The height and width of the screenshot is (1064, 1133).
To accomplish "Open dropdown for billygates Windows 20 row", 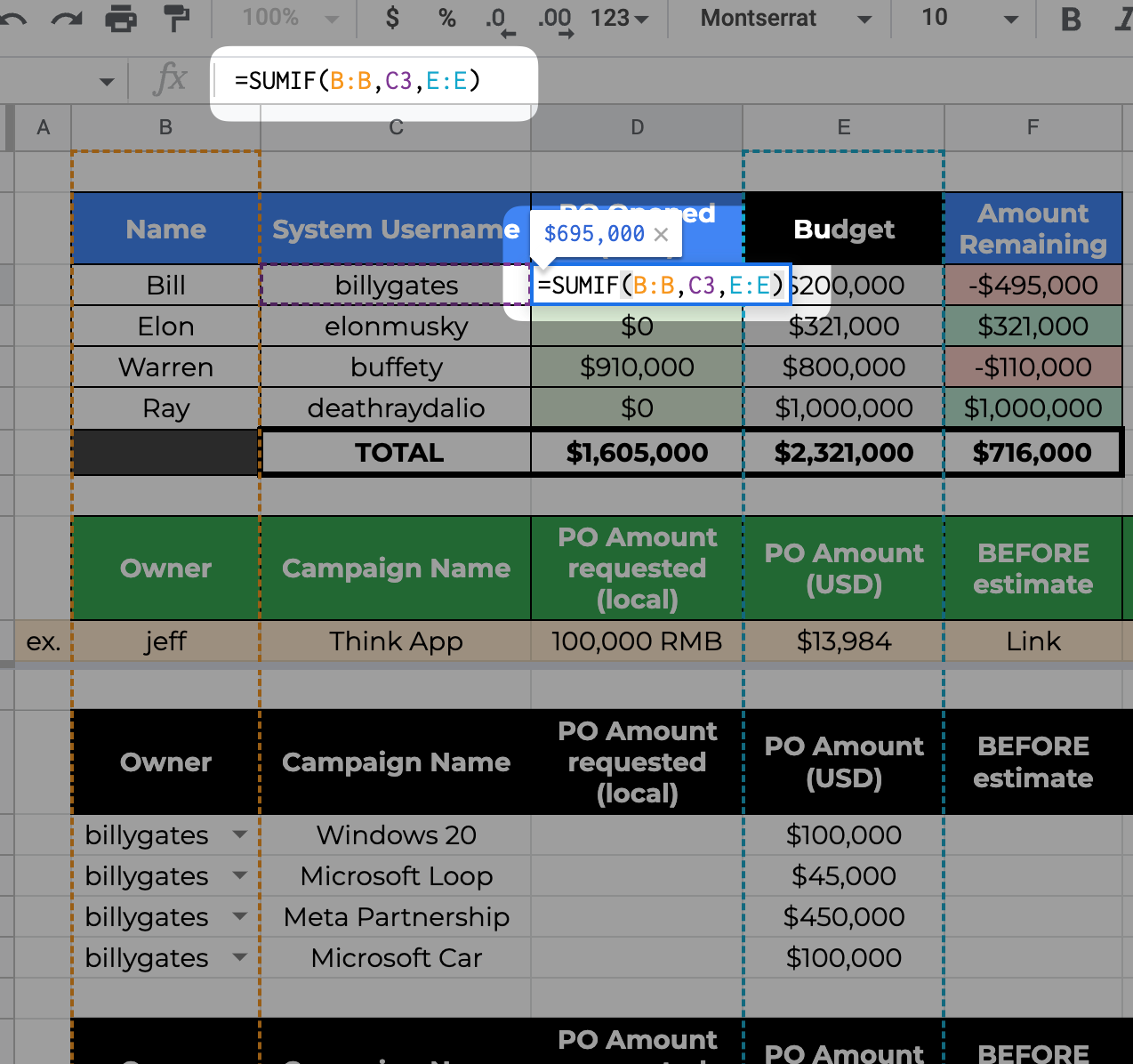I will click(239, 834).
